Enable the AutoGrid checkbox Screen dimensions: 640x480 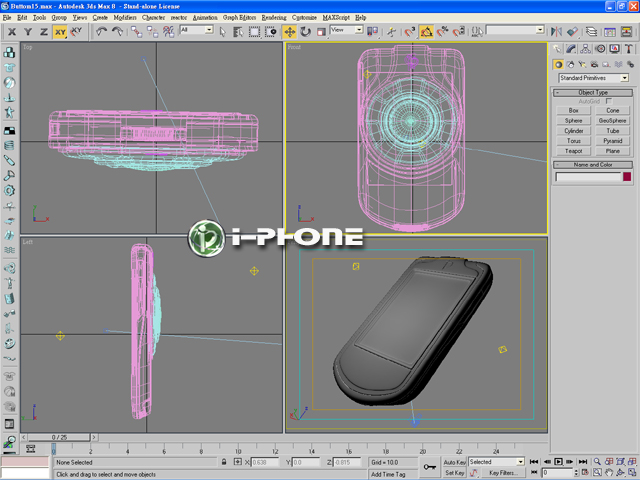click(x=609, y=101)
